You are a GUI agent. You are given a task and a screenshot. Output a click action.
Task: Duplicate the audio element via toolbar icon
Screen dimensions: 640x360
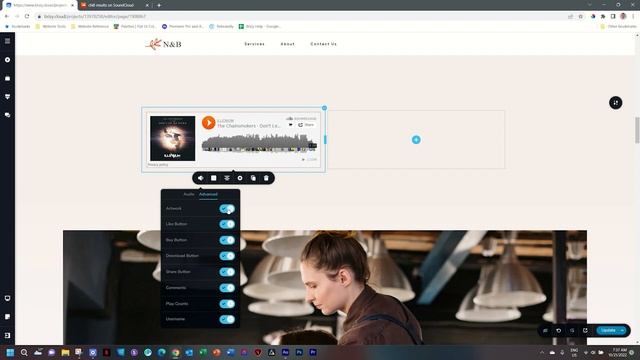click(253, 178)
